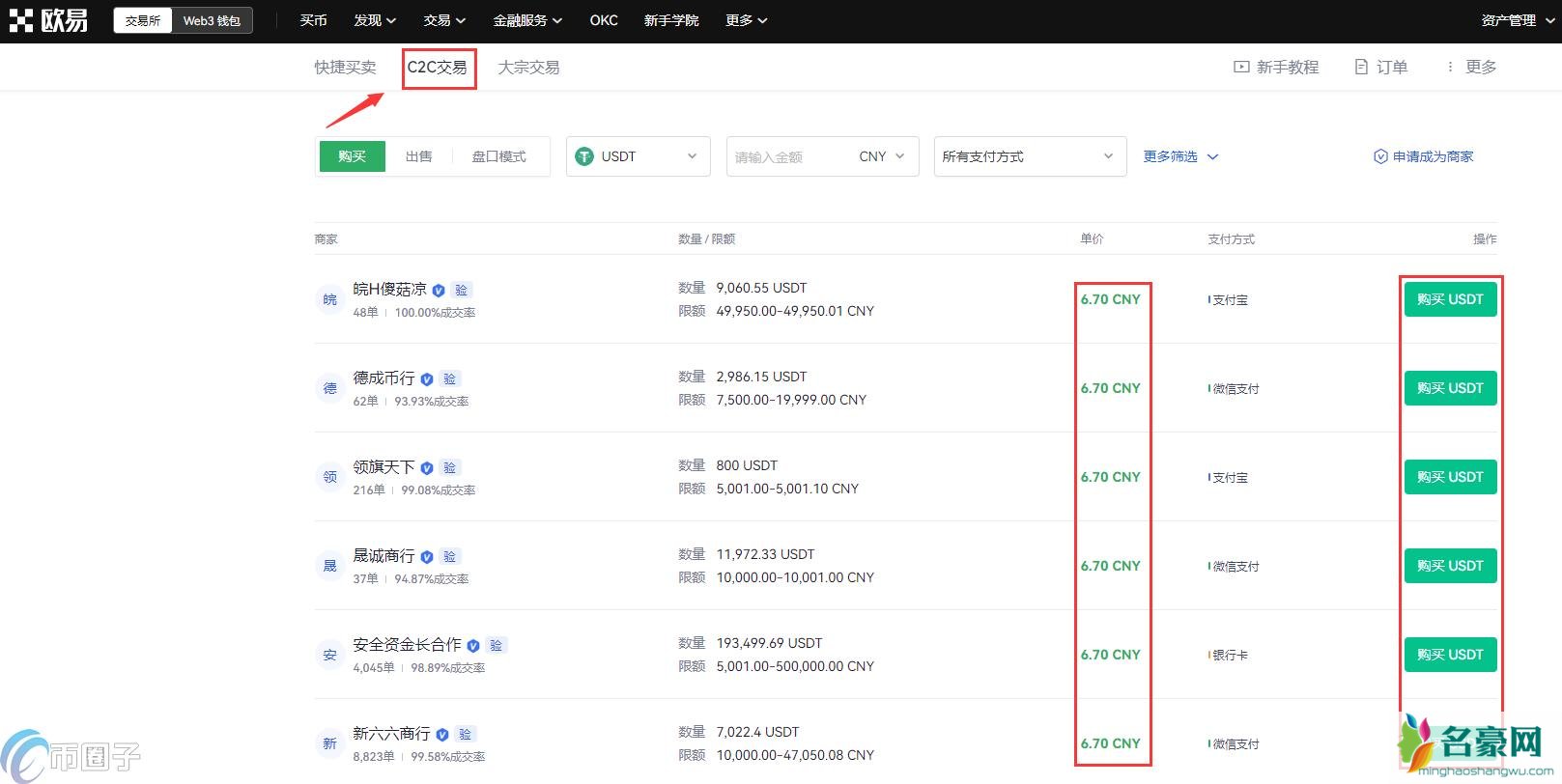The height and width of the screenshot is (784, 1562).
Task: Open the CNY currency selector
Action: coord(881,156)
